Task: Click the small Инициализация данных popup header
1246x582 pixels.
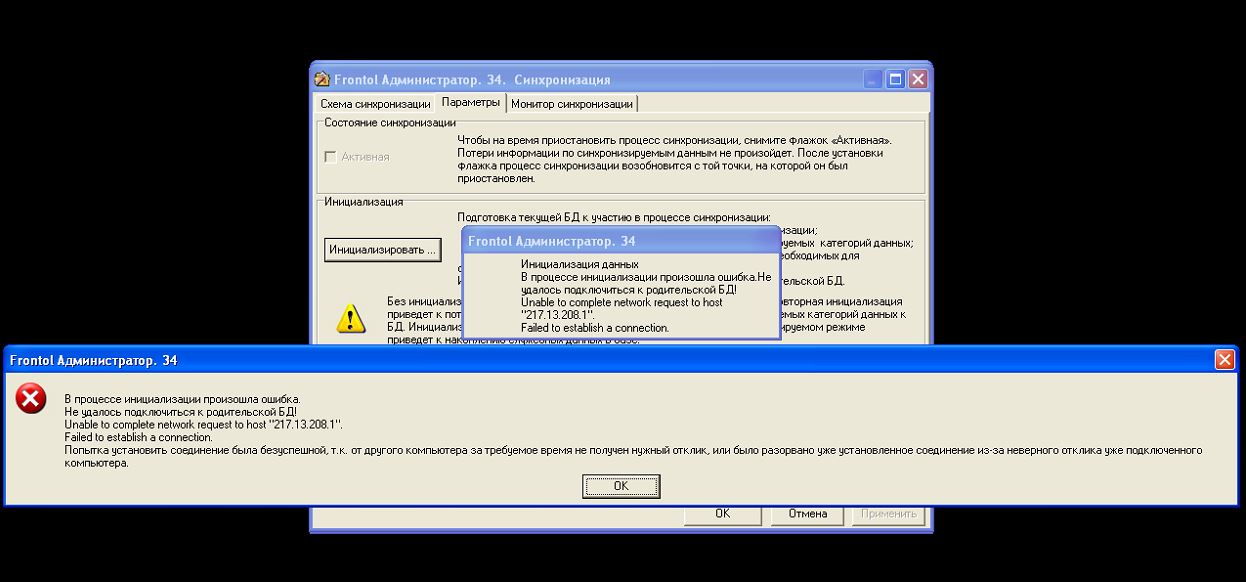Action: point(620,241)
